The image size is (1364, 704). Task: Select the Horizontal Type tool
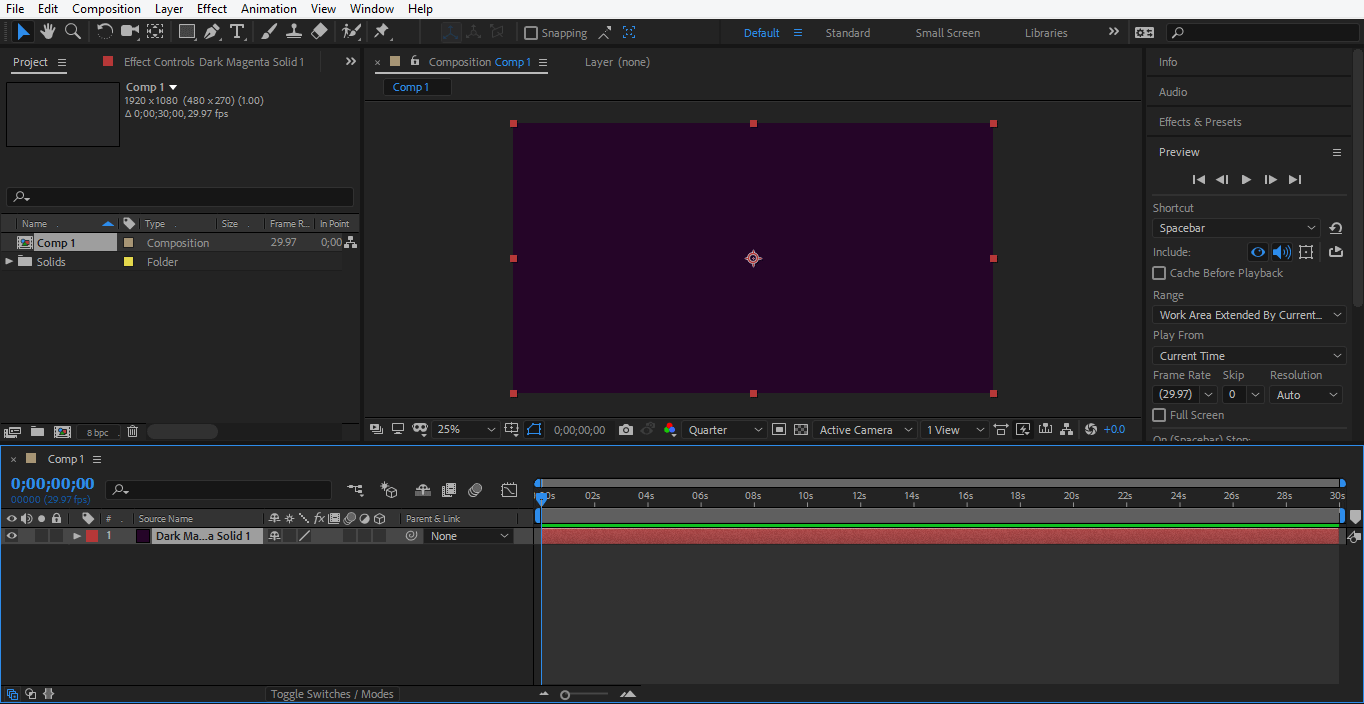click(237, 32)
